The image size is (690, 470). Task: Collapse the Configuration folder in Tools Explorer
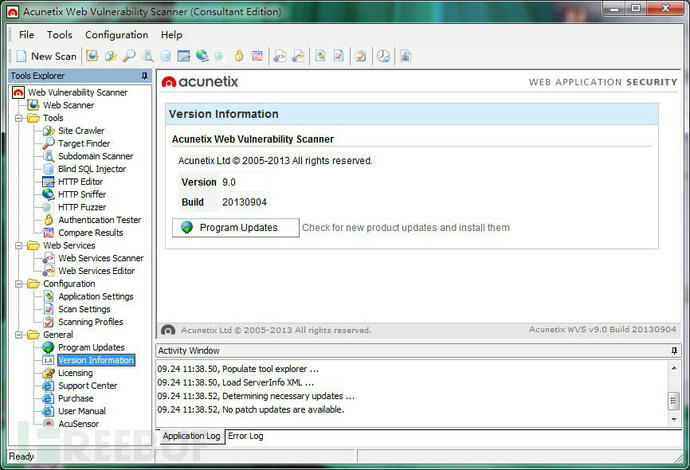(18, 284)
